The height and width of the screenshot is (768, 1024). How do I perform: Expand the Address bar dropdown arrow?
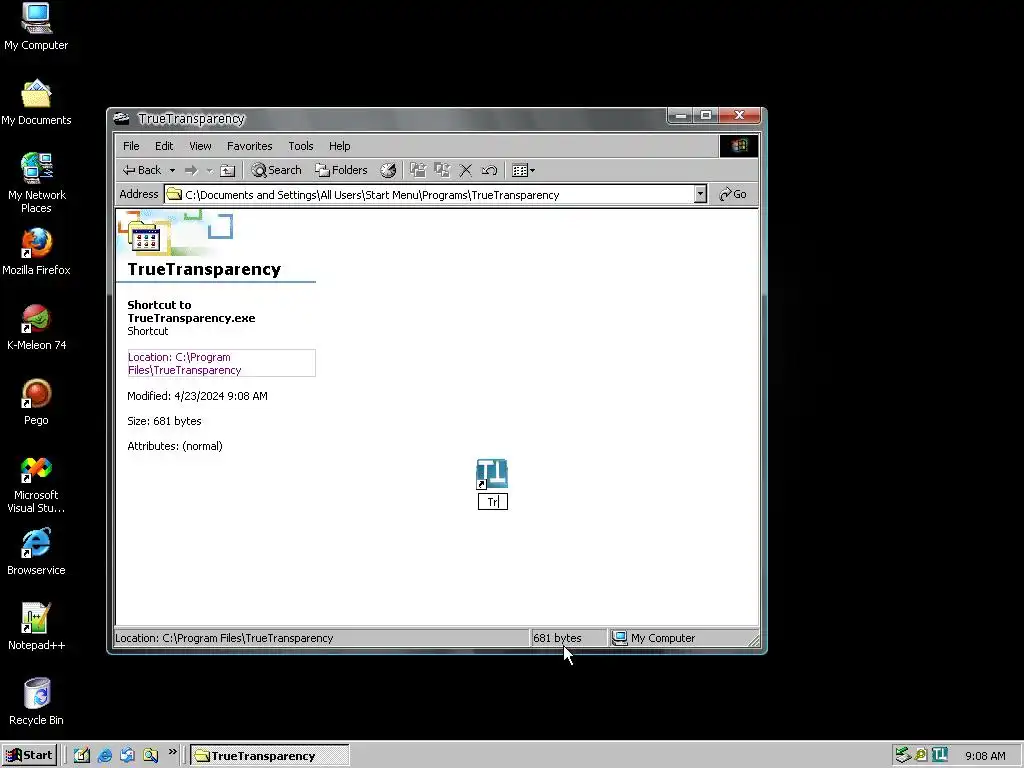pyautogui.click(x=700, y=194)
